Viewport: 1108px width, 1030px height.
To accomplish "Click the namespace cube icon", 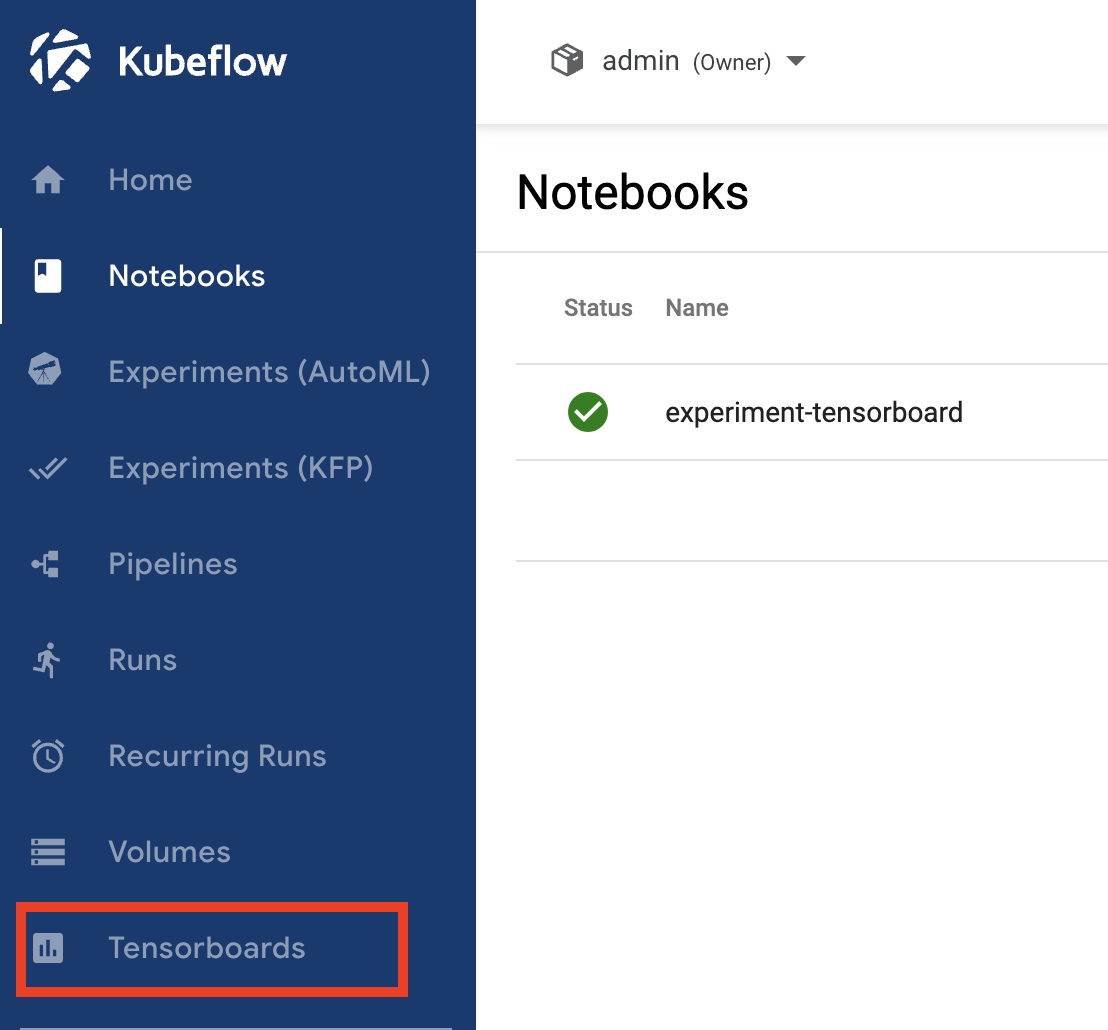I will 567,61.
